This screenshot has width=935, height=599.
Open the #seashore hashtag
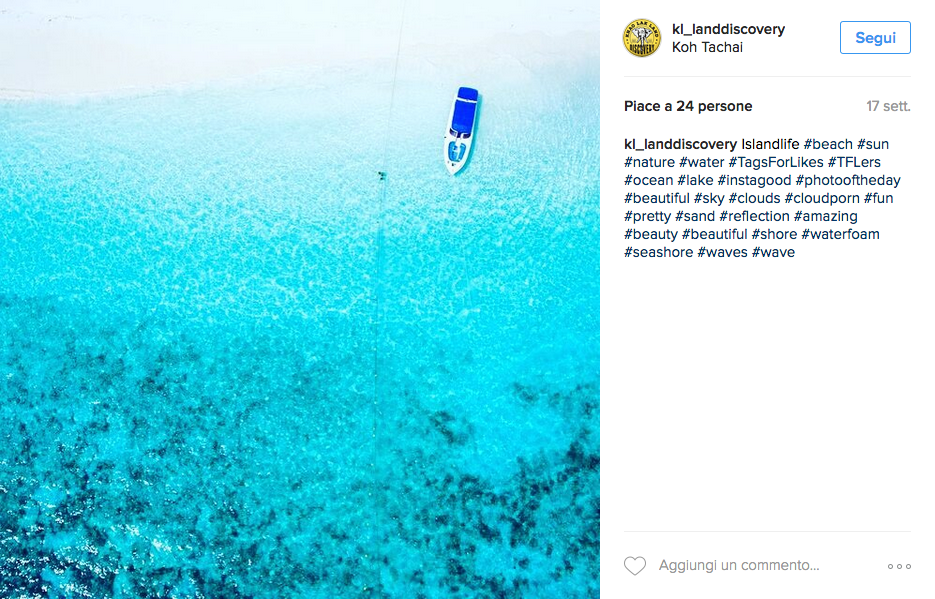point(659,252)
